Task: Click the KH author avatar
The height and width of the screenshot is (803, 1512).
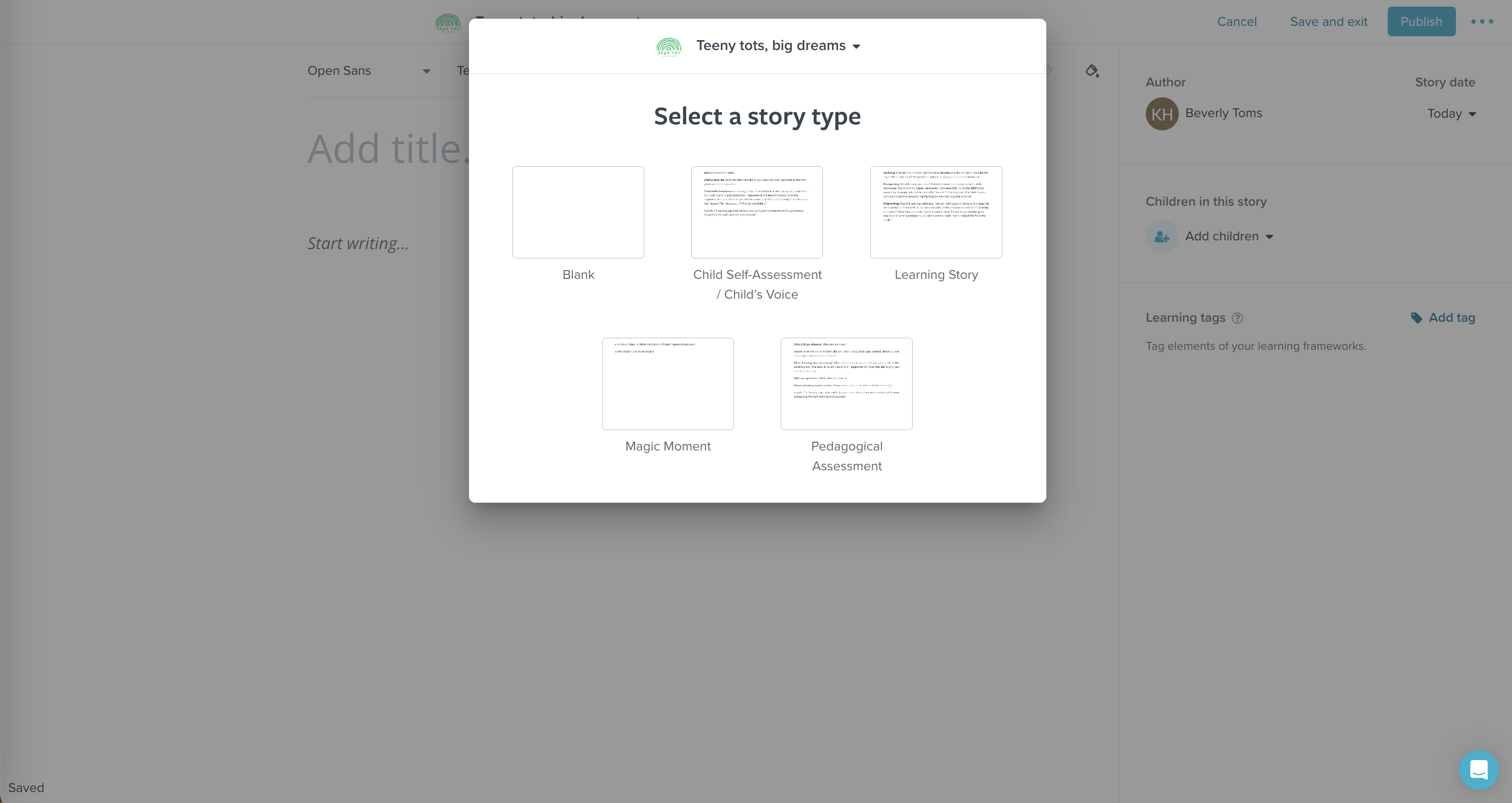Action: click(1162, 114)
